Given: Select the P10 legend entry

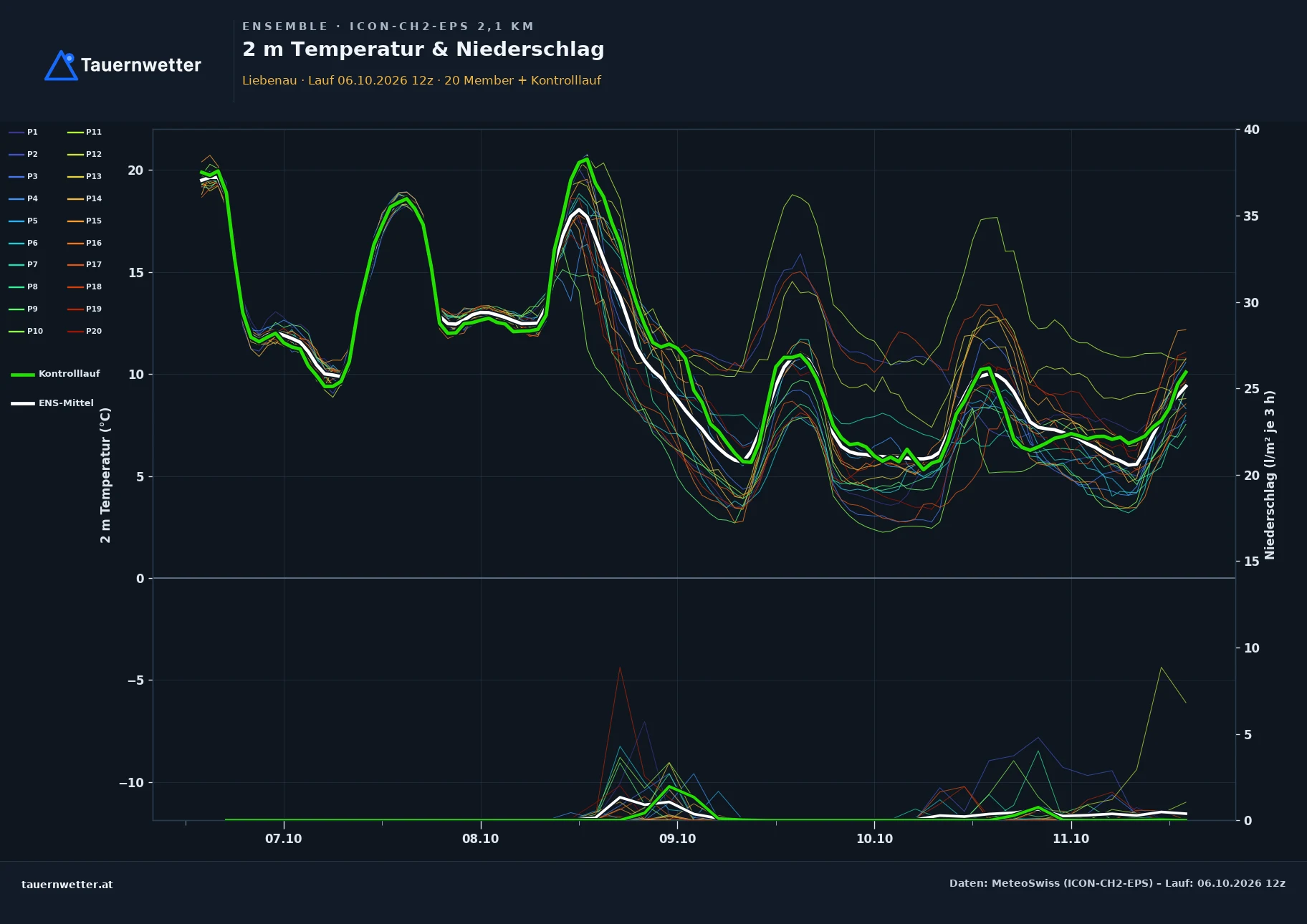Looking at the screenshot, I should click(x=26, y=331).
